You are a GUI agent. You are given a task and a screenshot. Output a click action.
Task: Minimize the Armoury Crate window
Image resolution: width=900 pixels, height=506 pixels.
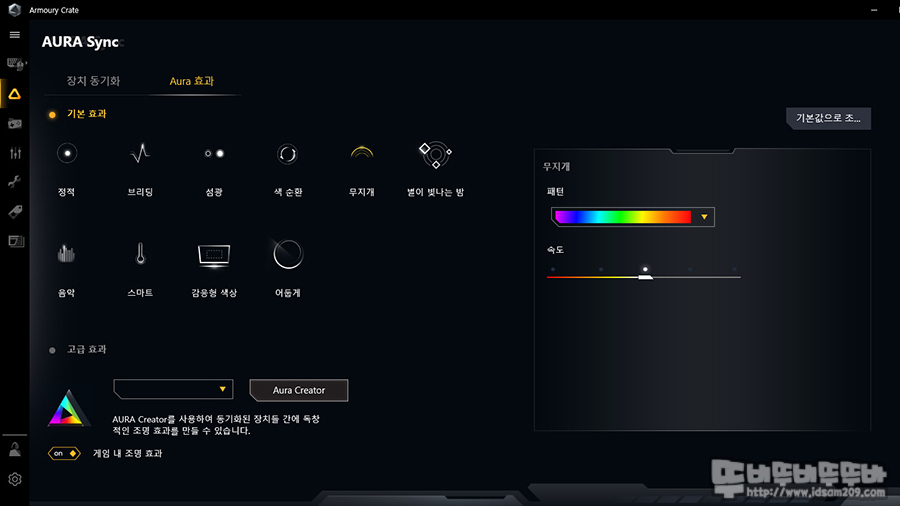(874, 10)
